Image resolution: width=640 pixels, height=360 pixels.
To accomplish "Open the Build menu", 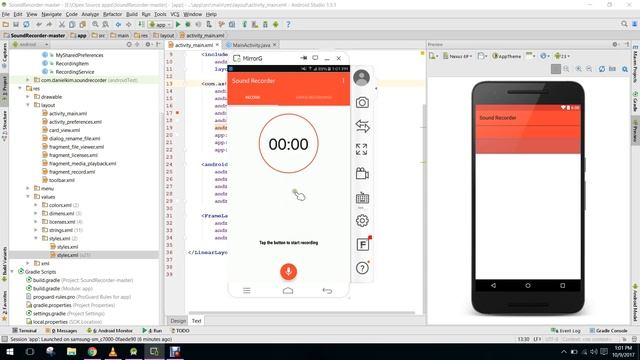I will coord(131,14).
